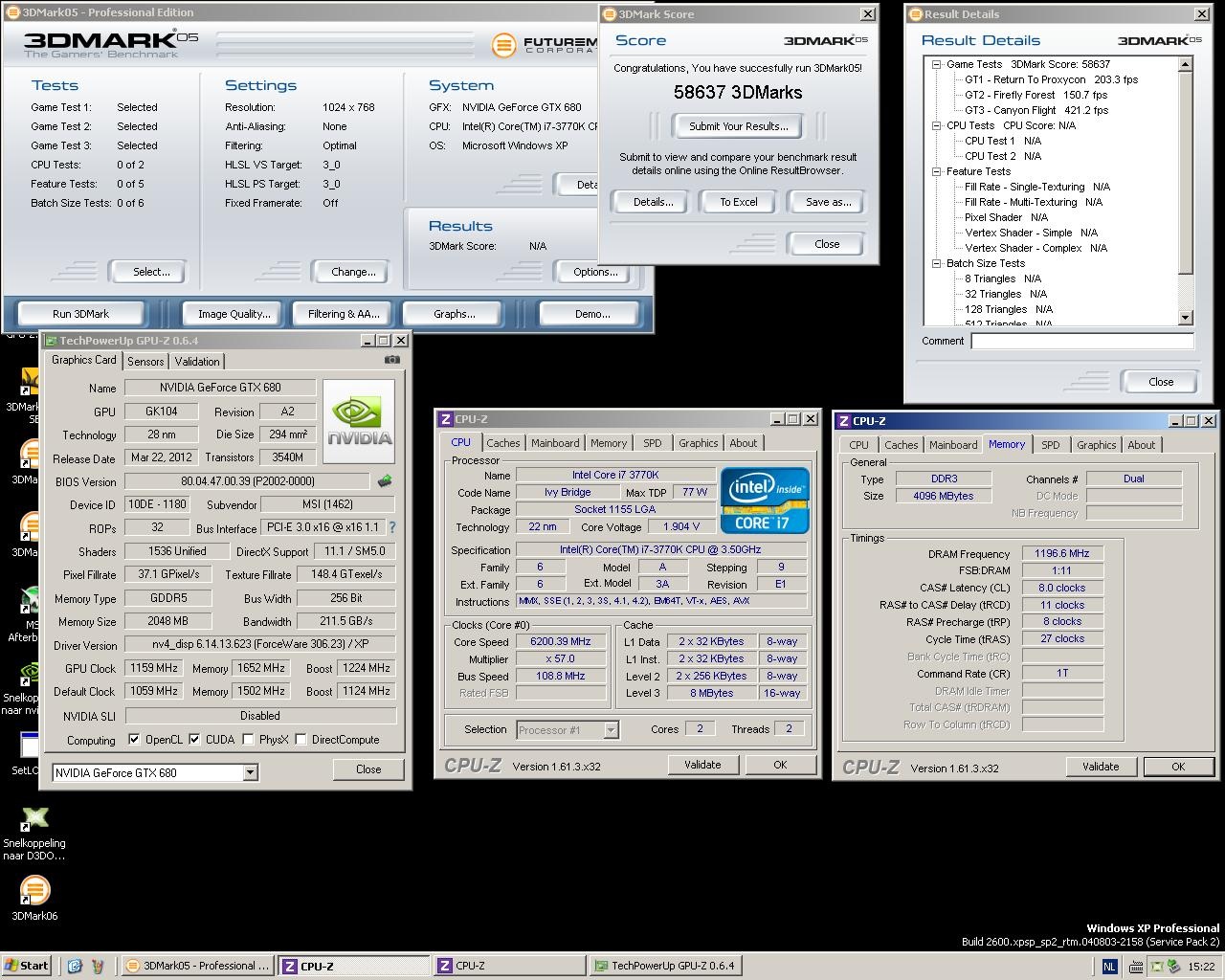The image size is (1225, 980).
Task: Switch to the Sensors tab in GPU-Z
Action: point(145,362)
